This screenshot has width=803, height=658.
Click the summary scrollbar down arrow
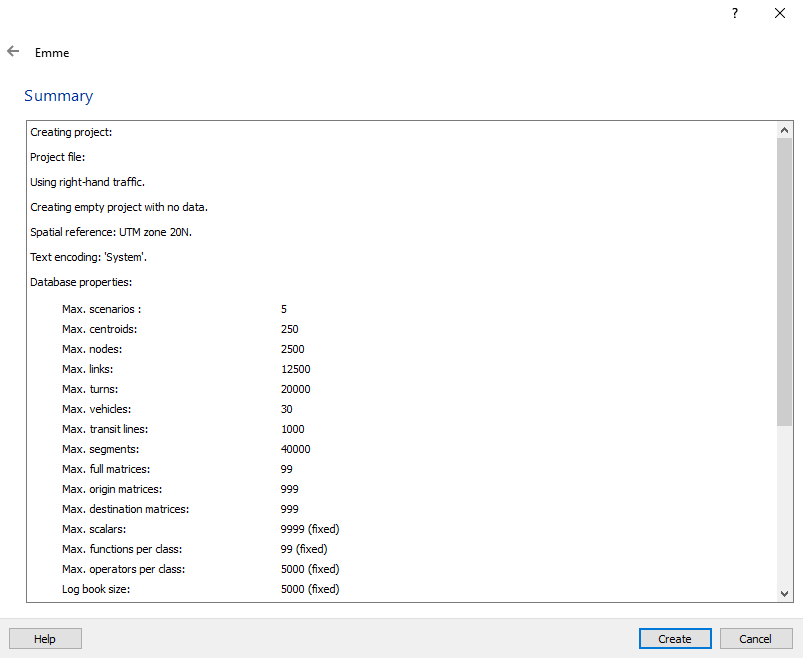785,593
